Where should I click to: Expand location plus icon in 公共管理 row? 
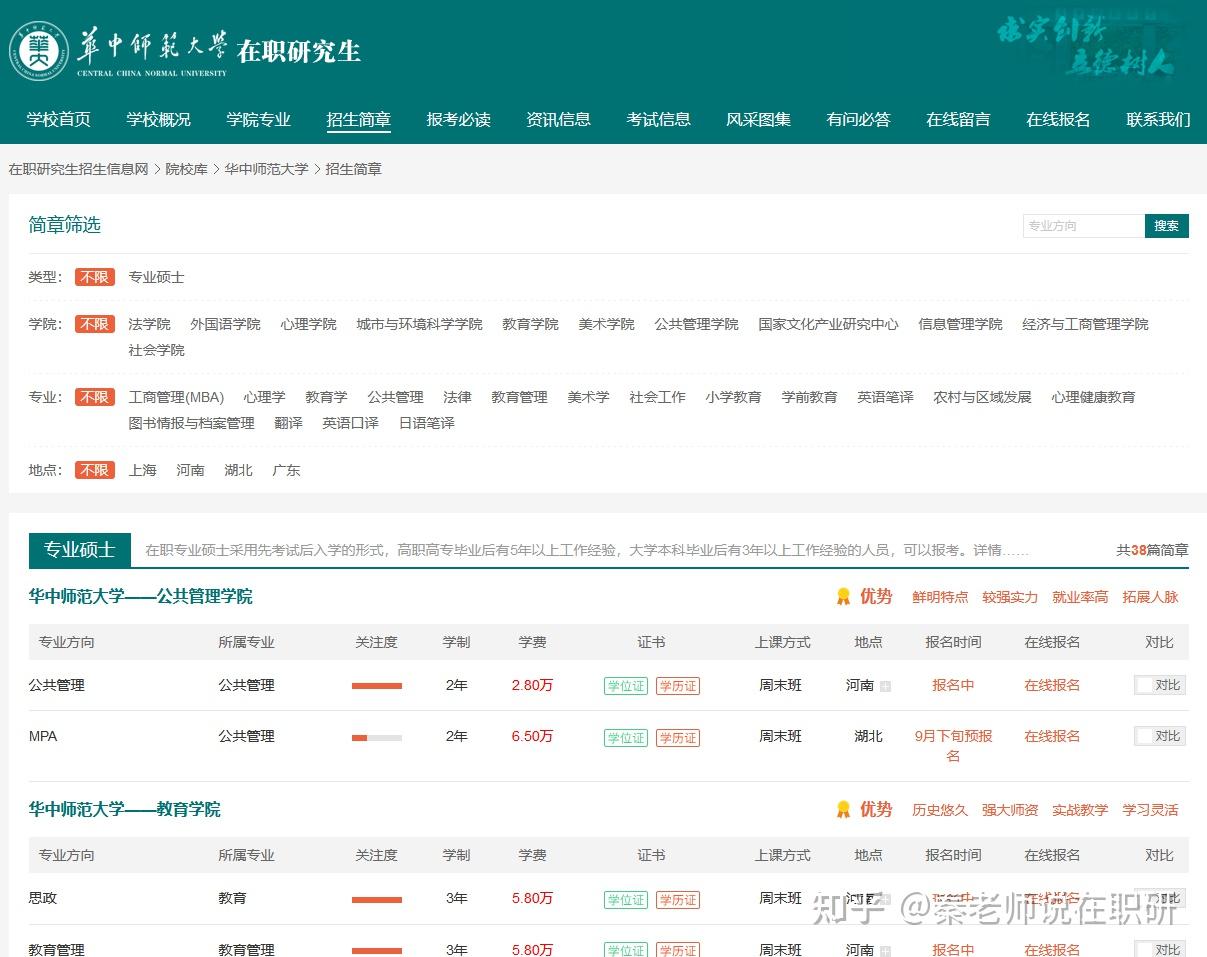(885, 687)
